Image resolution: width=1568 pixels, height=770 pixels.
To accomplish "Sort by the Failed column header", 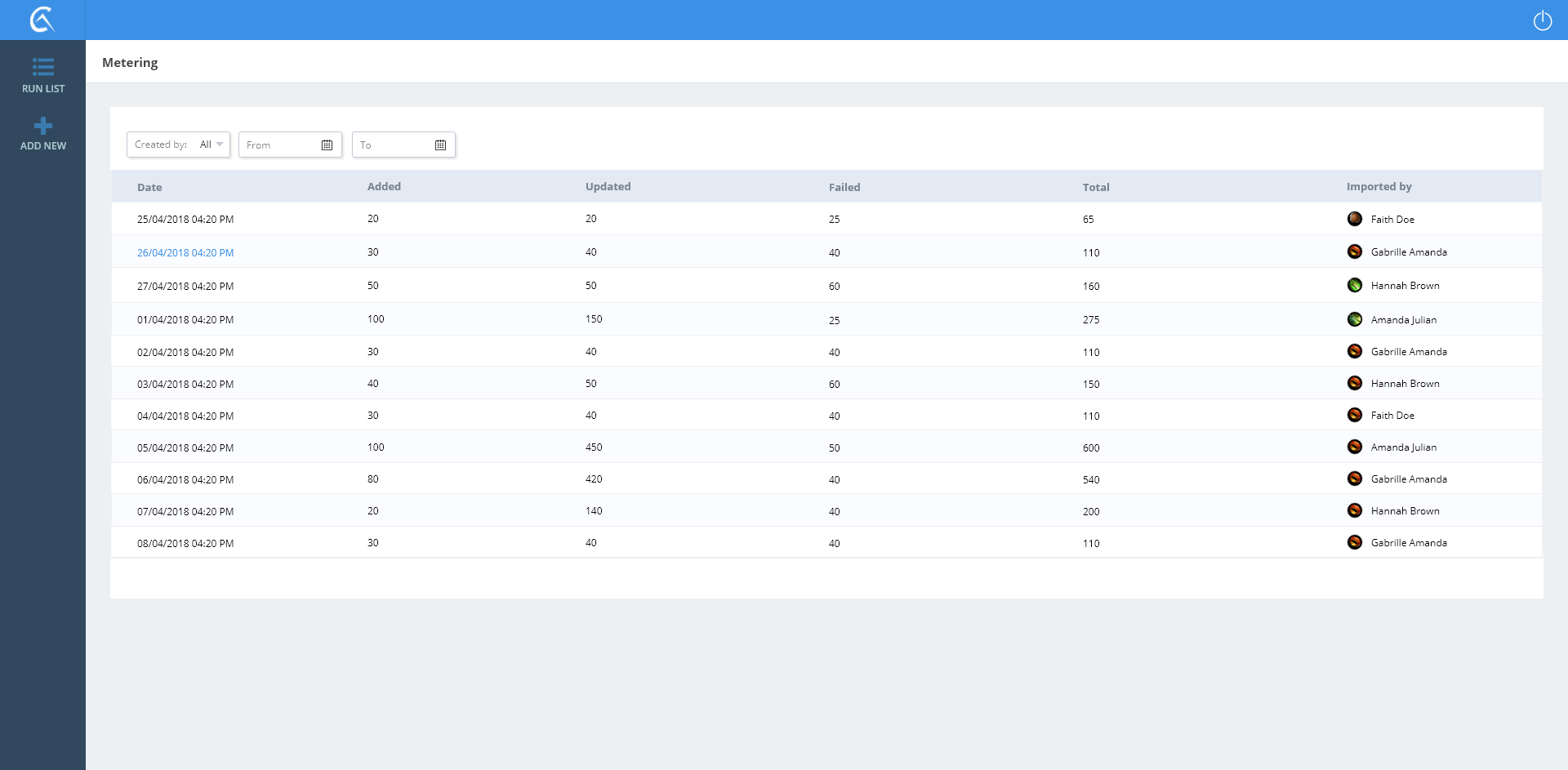I will tap(844, 187).
